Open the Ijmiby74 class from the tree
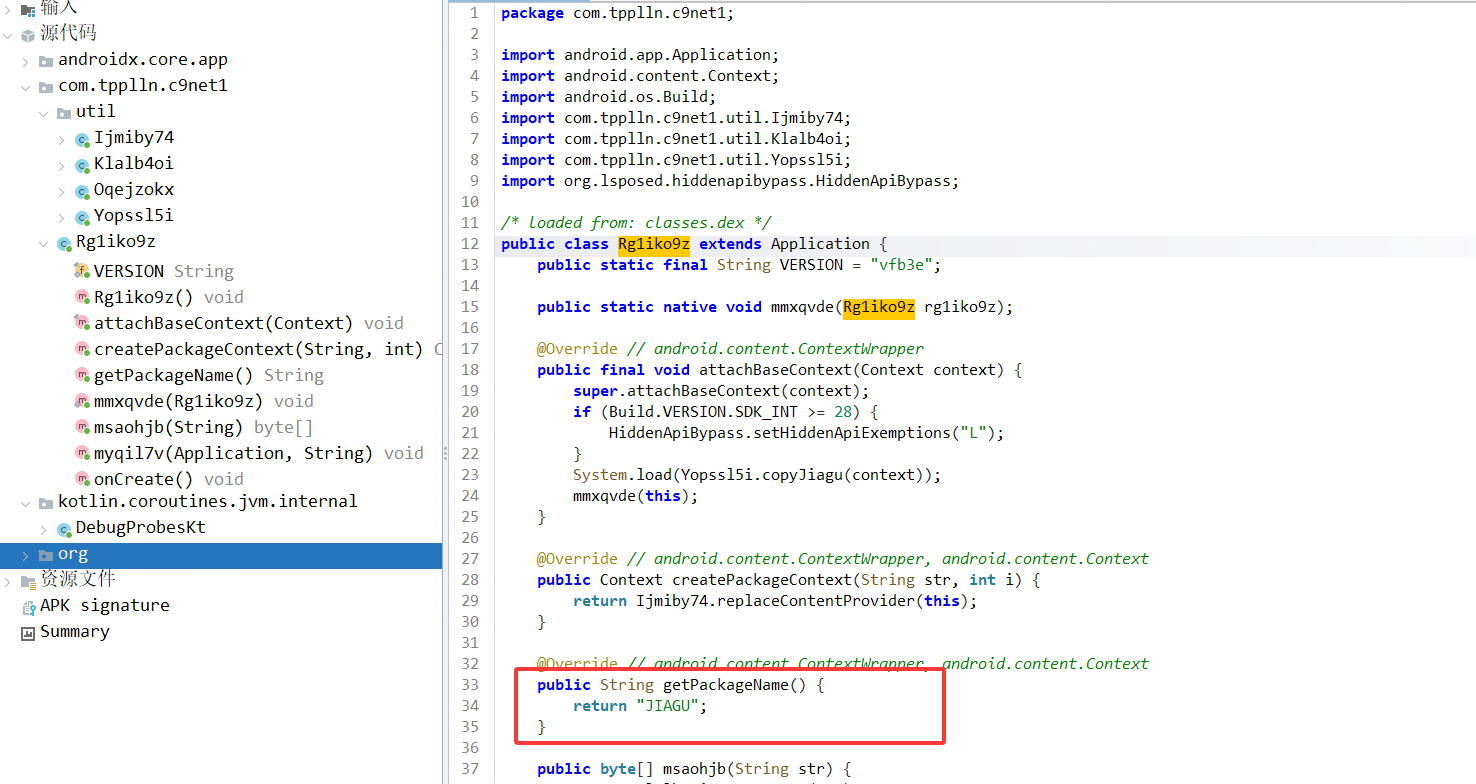Viewport: 1476px width, 784px height. point(134,138)
